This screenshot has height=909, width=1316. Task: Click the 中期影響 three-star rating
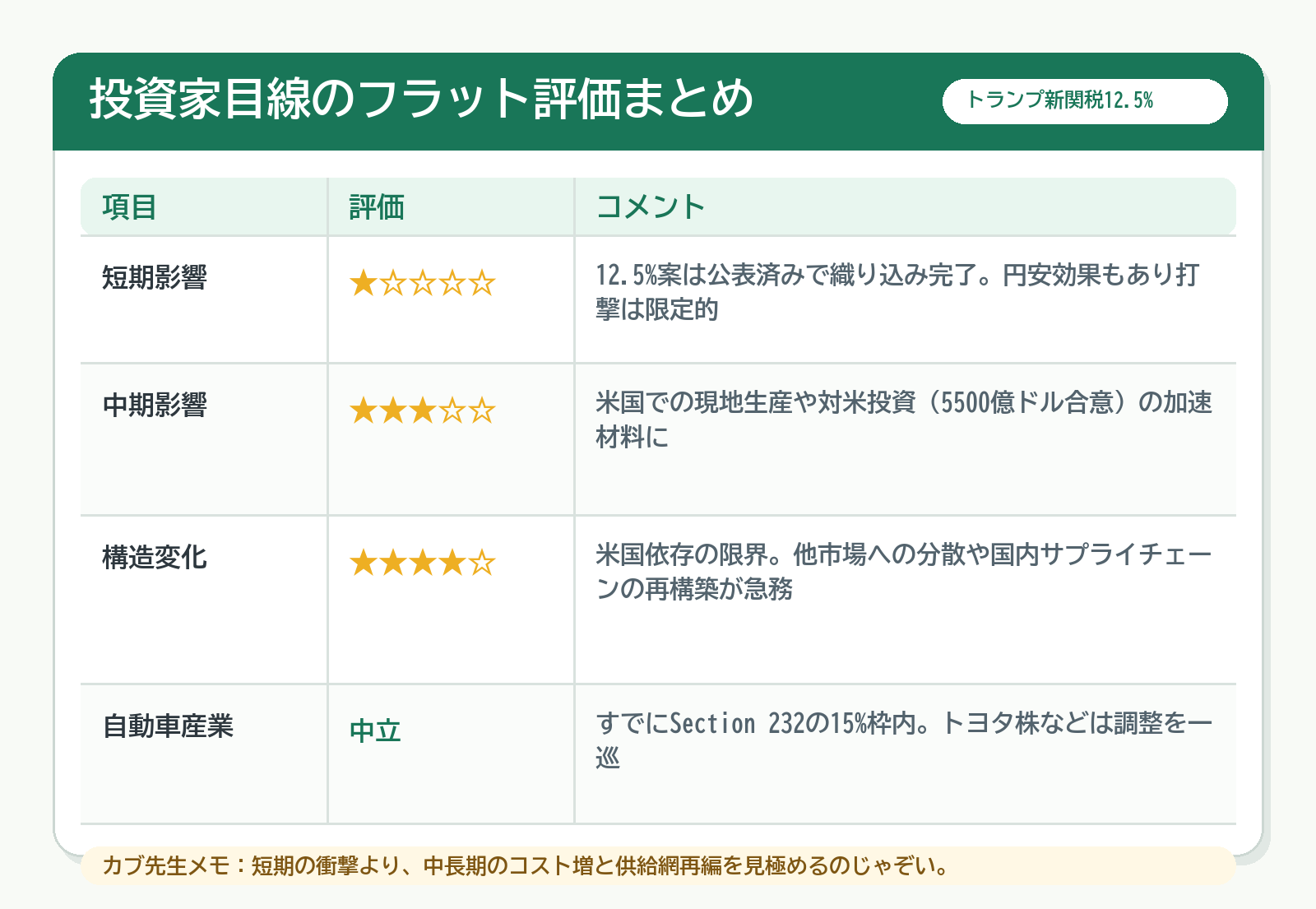[x=422, y=410]
